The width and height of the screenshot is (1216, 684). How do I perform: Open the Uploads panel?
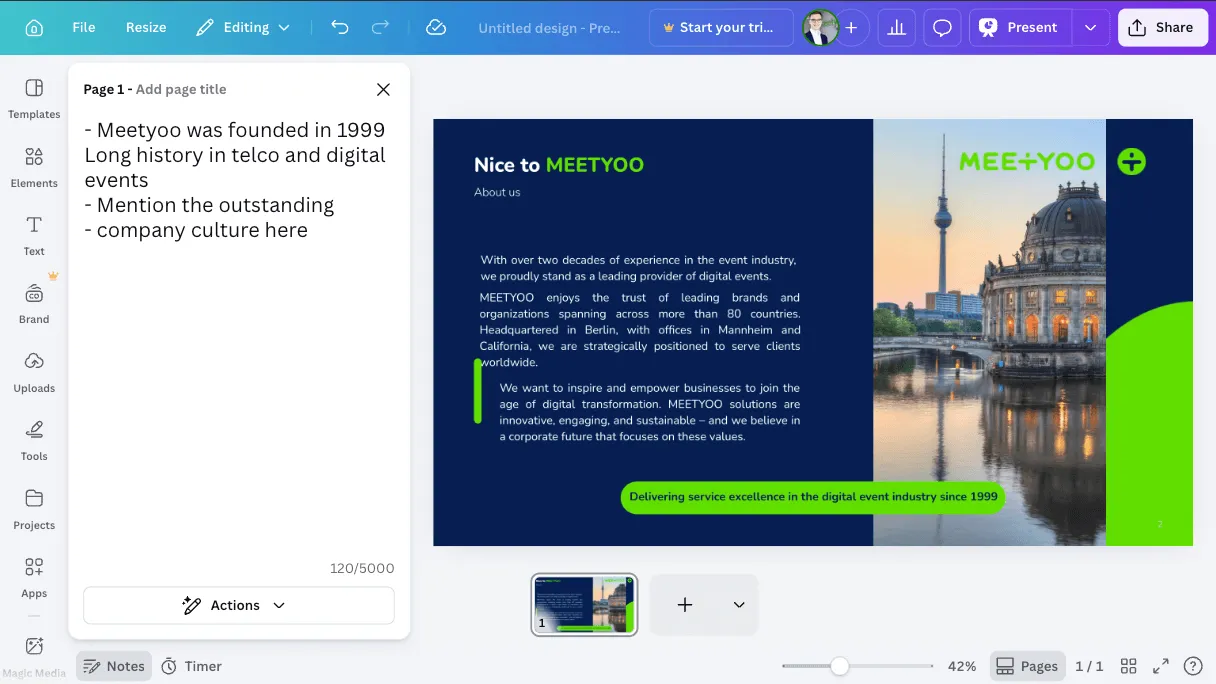(33, 372)
